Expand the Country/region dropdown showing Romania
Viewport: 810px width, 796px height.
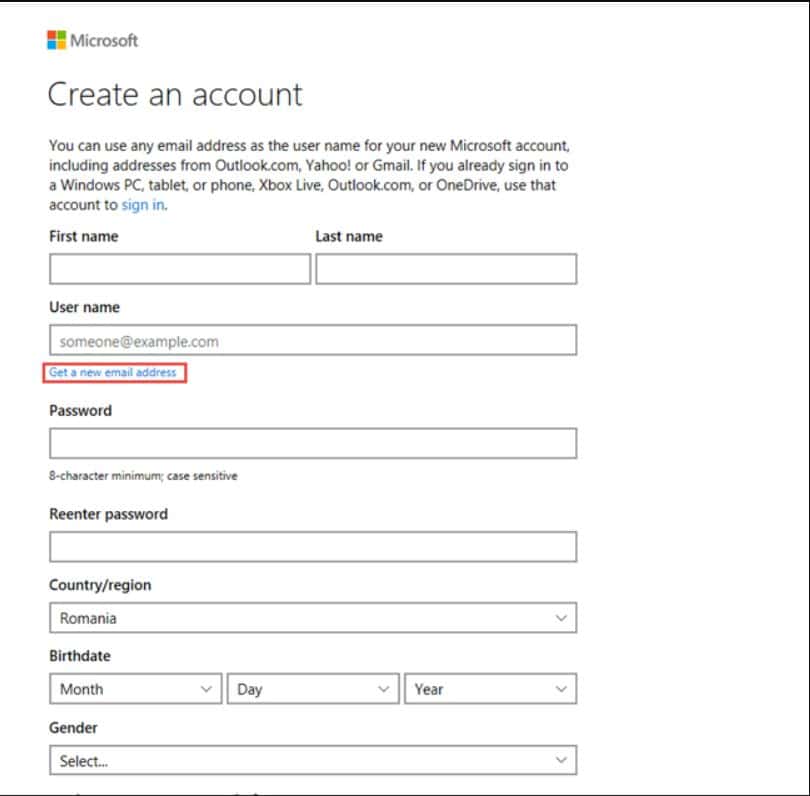coord(313,617)
